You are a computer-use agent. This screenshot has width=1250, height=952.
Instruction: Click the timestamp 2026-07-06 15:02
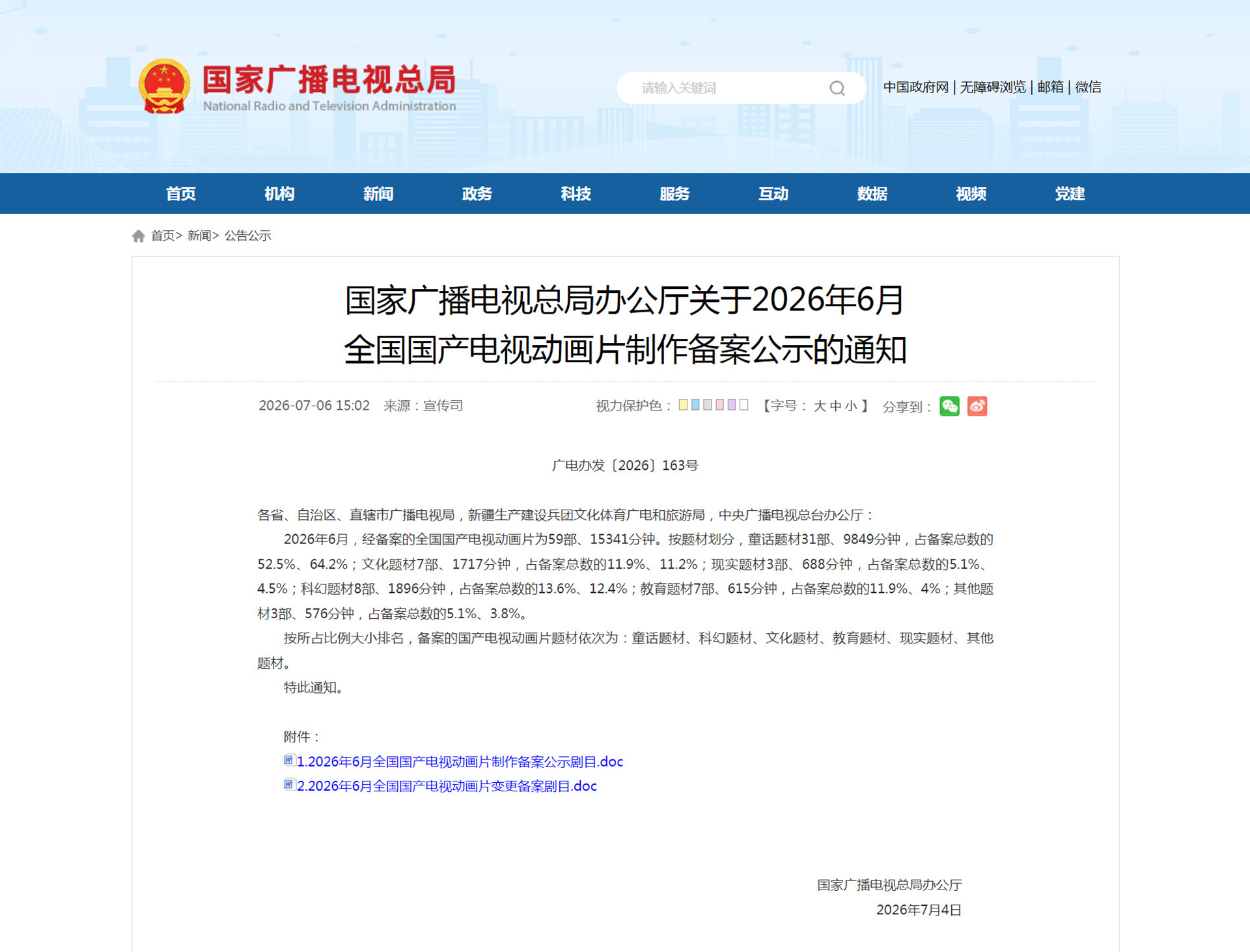[314, 405]
